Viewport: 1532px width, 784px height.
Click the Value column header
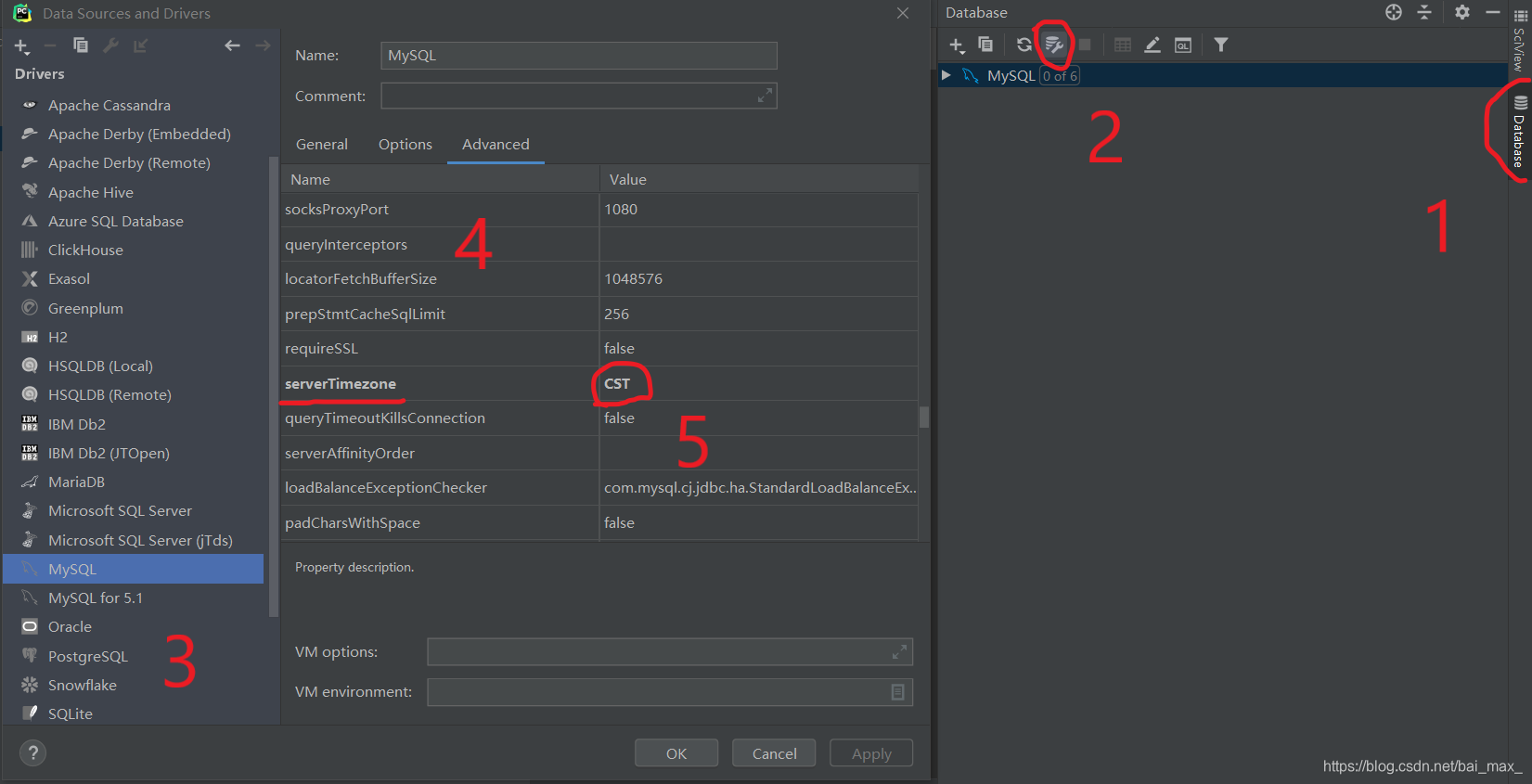pos(758,179)
